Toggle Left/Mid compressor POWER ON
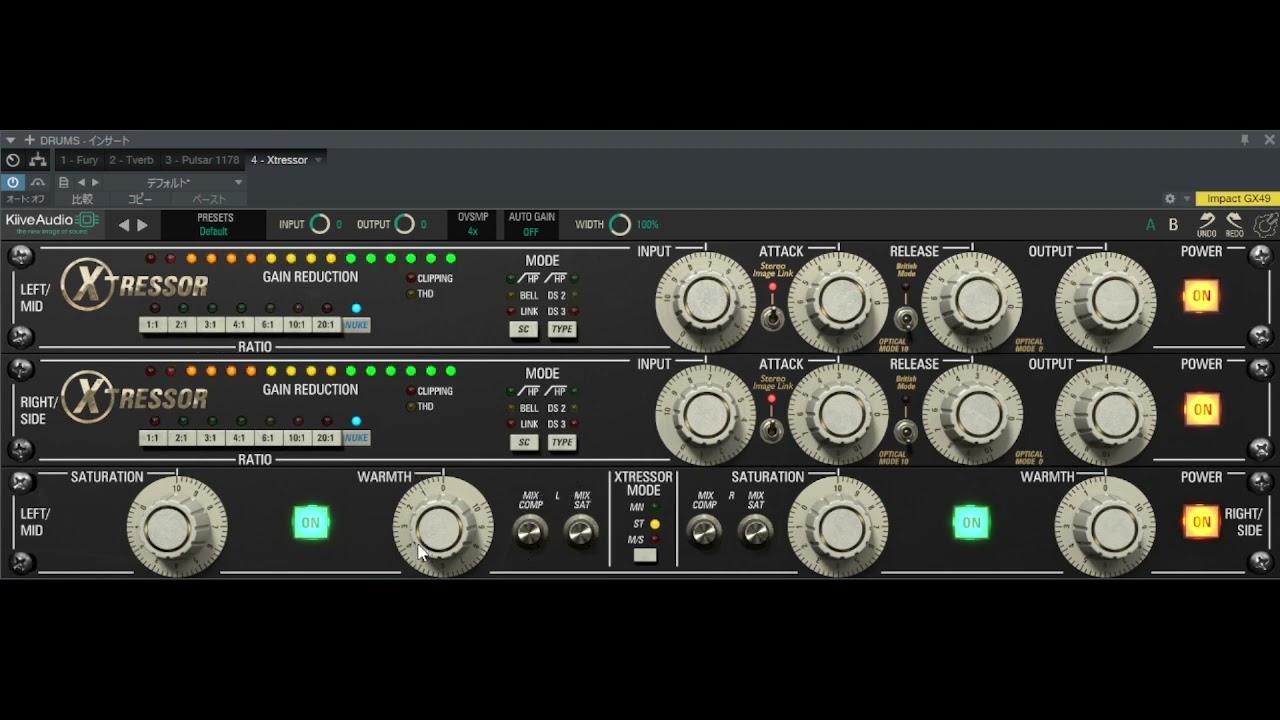The height and width of the screenshot is (720, 1280). click(x=1201, y=296)
